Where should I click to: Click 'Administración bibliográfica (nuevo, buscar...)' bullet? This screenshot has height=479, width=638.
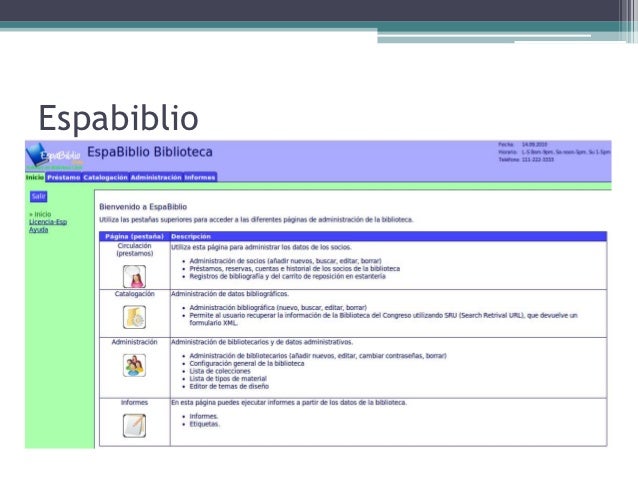(278, 308)
